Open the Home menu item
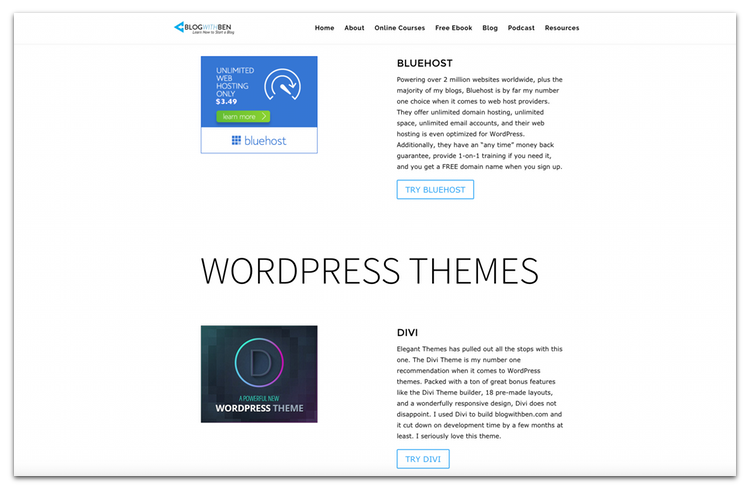Image resolution: width=750 pixels, height=495 pixels. (x=324, y=28)
